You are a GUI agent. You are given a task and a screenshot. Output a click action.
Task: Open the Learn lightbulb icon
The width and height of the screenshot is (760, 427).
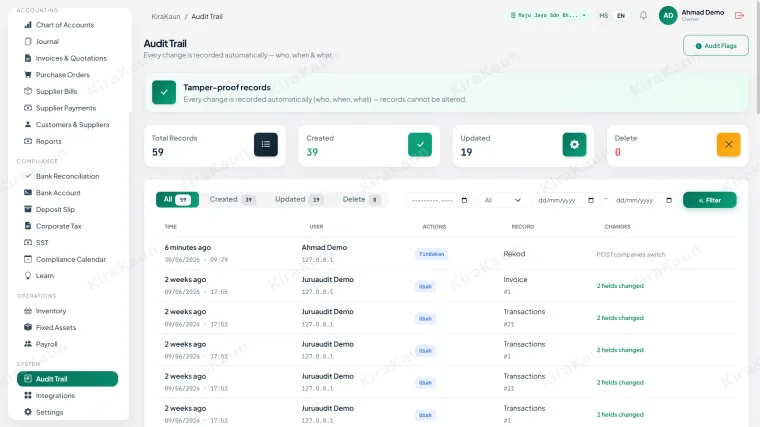(28, 275)
